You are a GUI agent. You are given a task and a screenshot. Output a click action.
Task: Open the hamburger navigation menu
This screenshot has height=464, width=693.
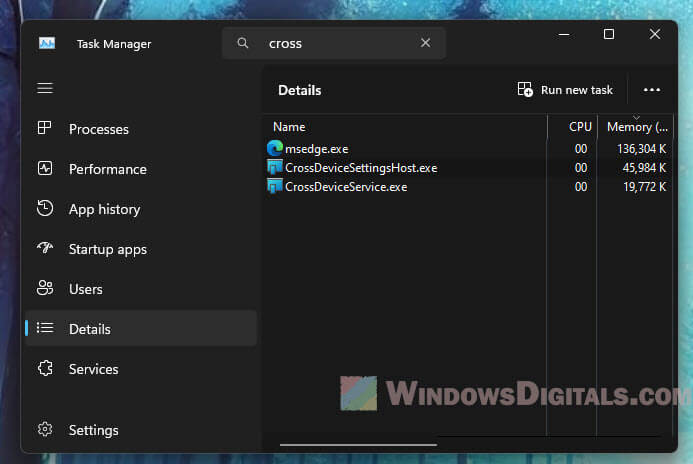[45, 88]
